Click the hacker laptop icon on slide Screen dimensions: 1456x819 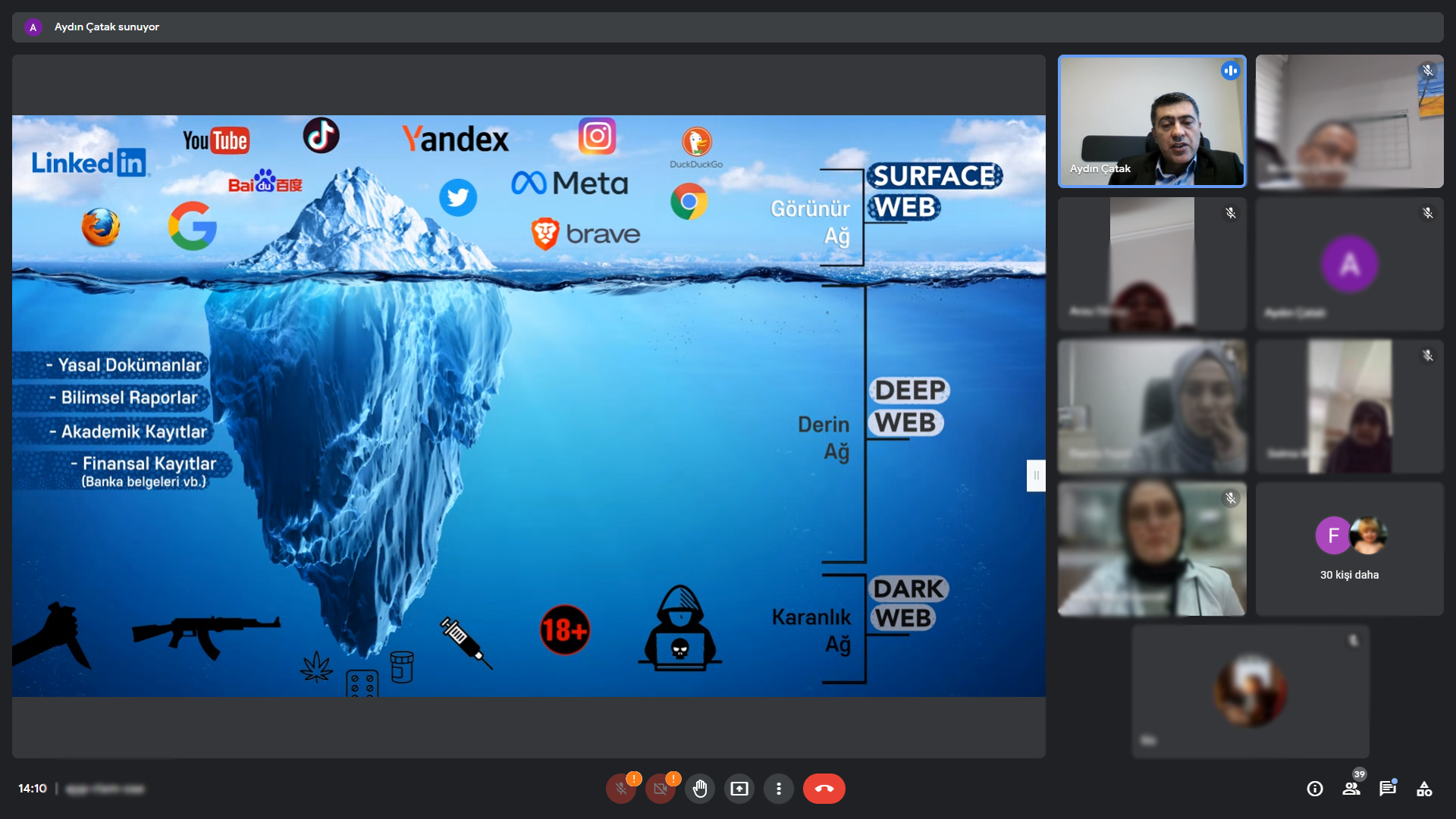point(680,628)
